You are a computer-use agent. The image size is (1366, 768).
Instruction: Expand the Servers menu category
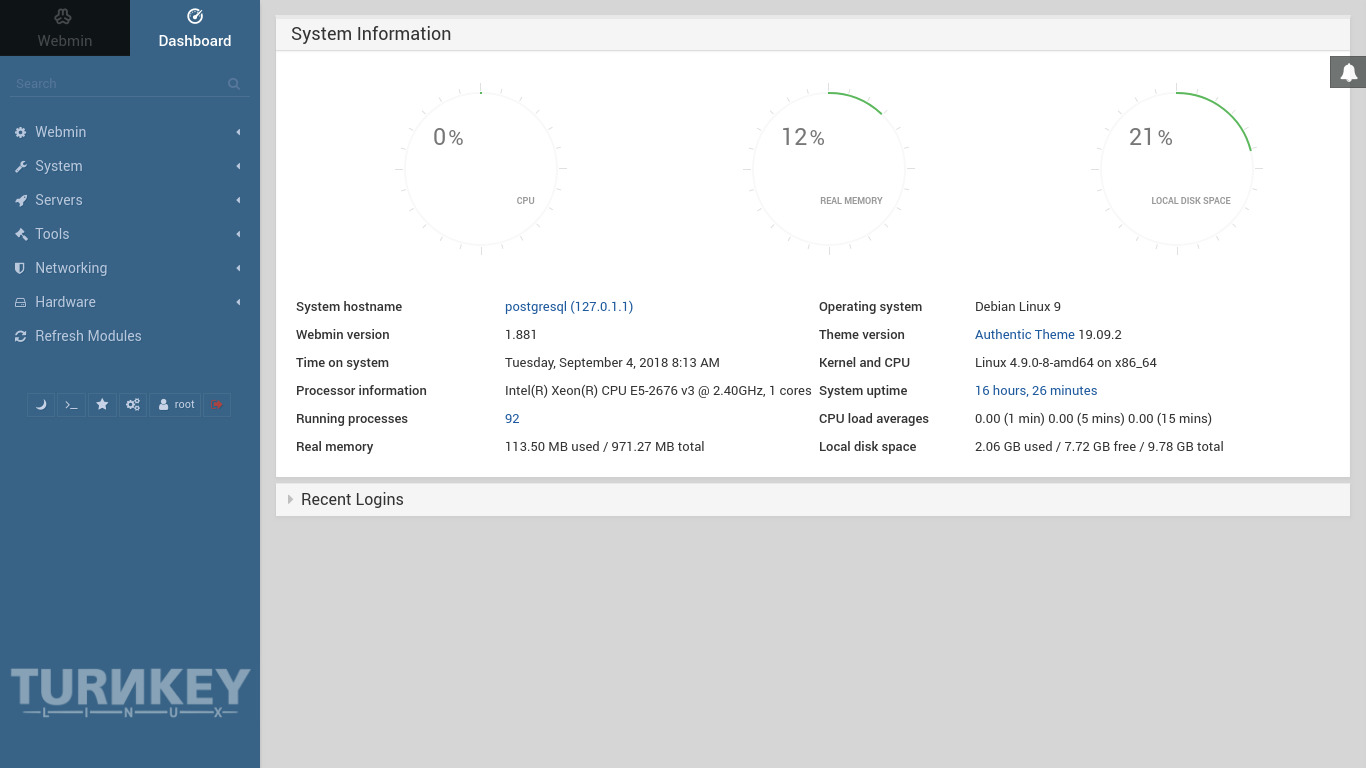click(58, 200)
